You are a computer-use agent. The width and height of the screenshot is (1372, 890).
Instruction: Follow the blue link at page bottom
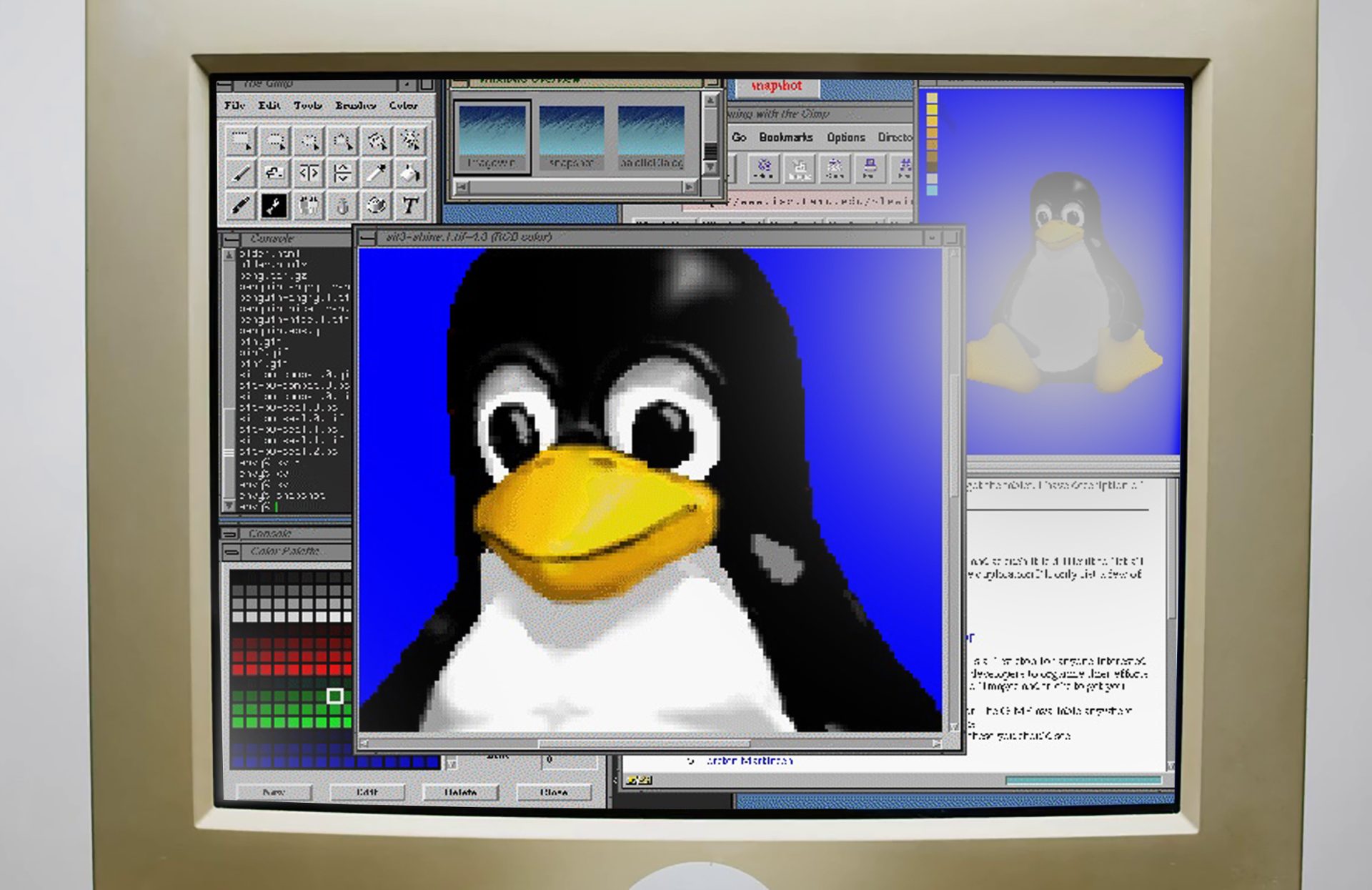pos(749,761)
